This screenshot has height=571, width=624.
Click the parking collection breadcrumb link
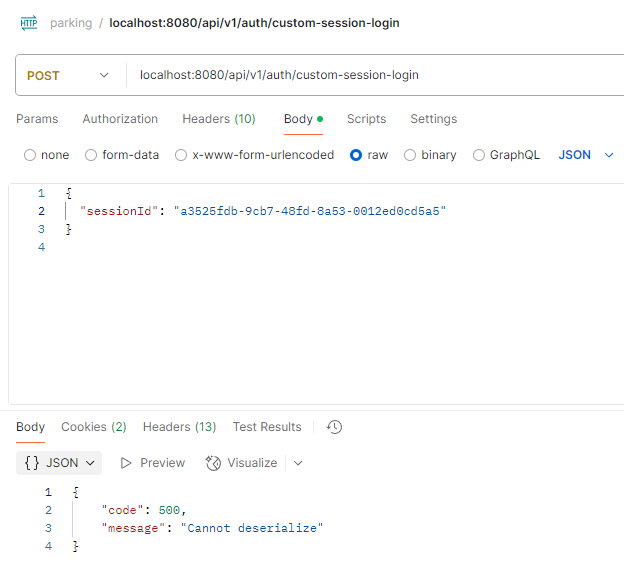click(71, 23)
